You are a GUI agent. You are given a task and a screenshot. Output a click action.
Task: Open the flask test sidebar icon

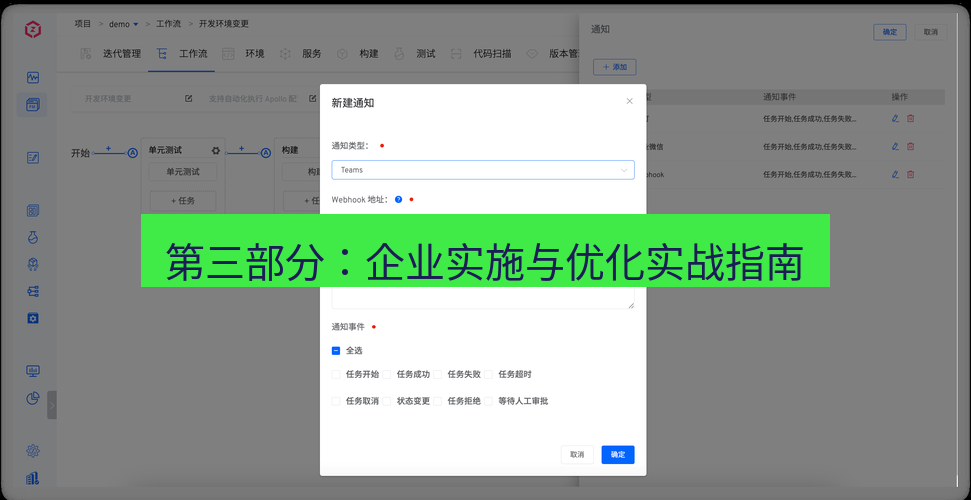[33, 238]
